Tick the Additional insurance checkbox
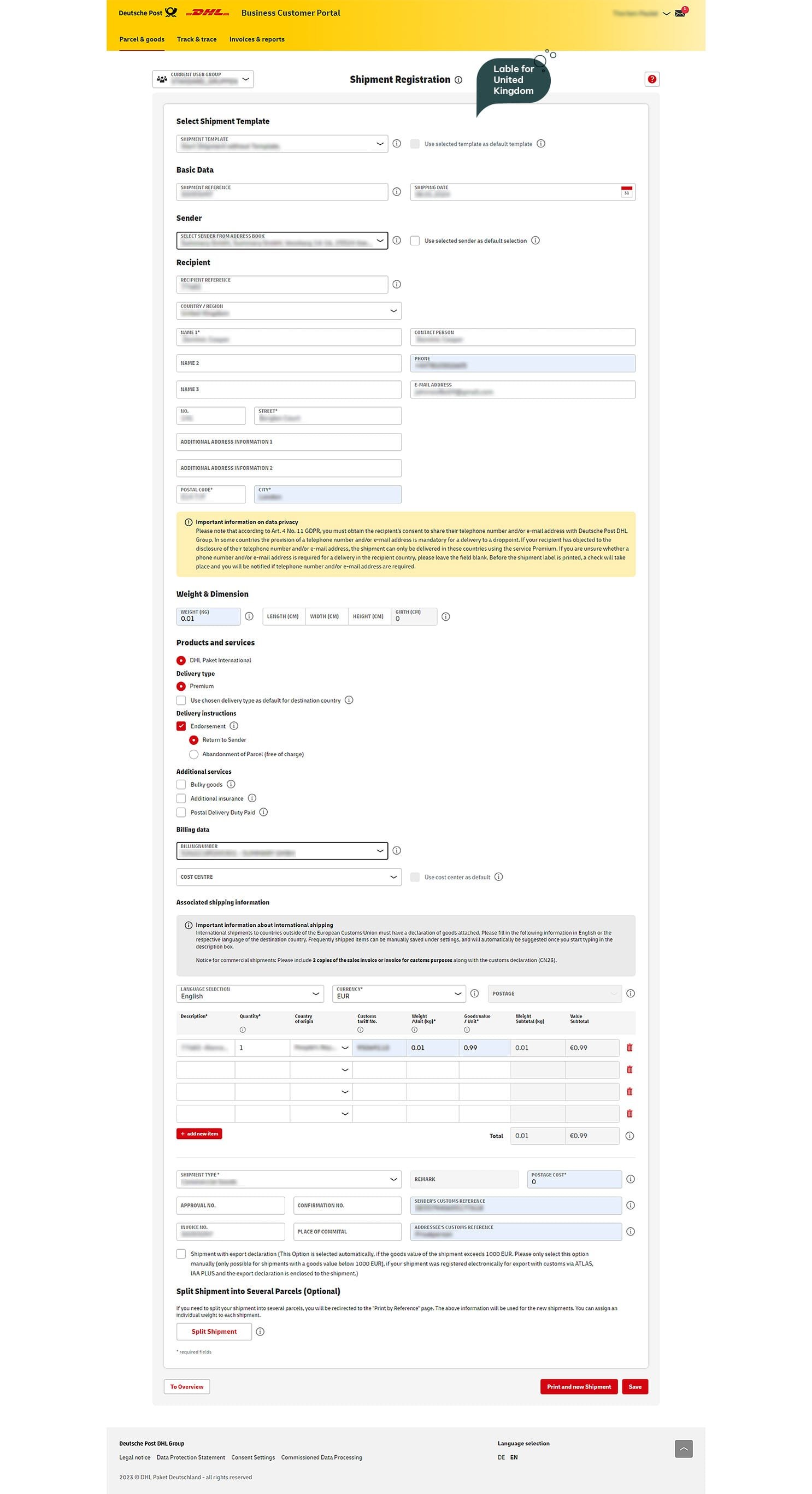 pyautogui.click(x=181, y=798)
